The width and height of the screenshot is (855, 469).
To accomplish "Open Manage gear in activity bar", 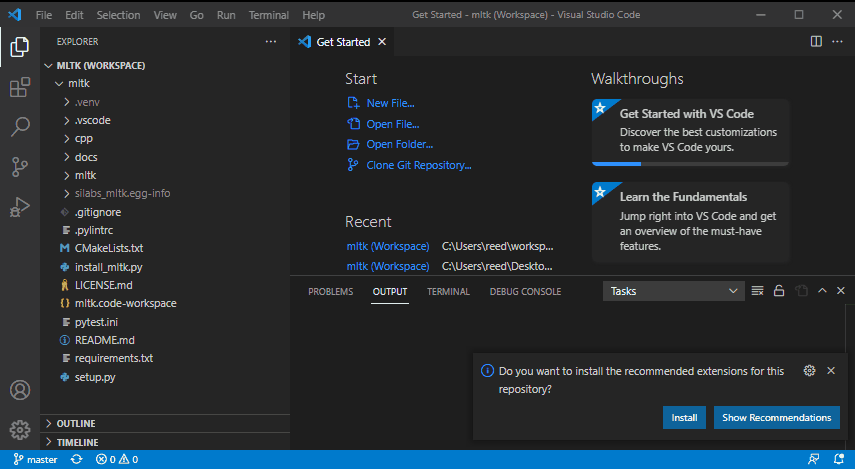I will (x=19, y=429).
